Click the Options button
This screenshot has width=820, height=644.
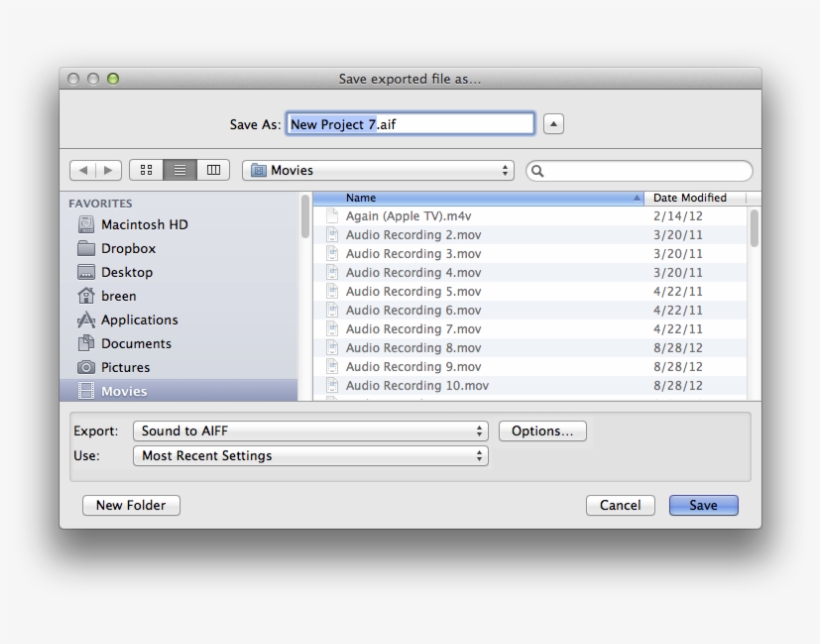tap(542, 431)
